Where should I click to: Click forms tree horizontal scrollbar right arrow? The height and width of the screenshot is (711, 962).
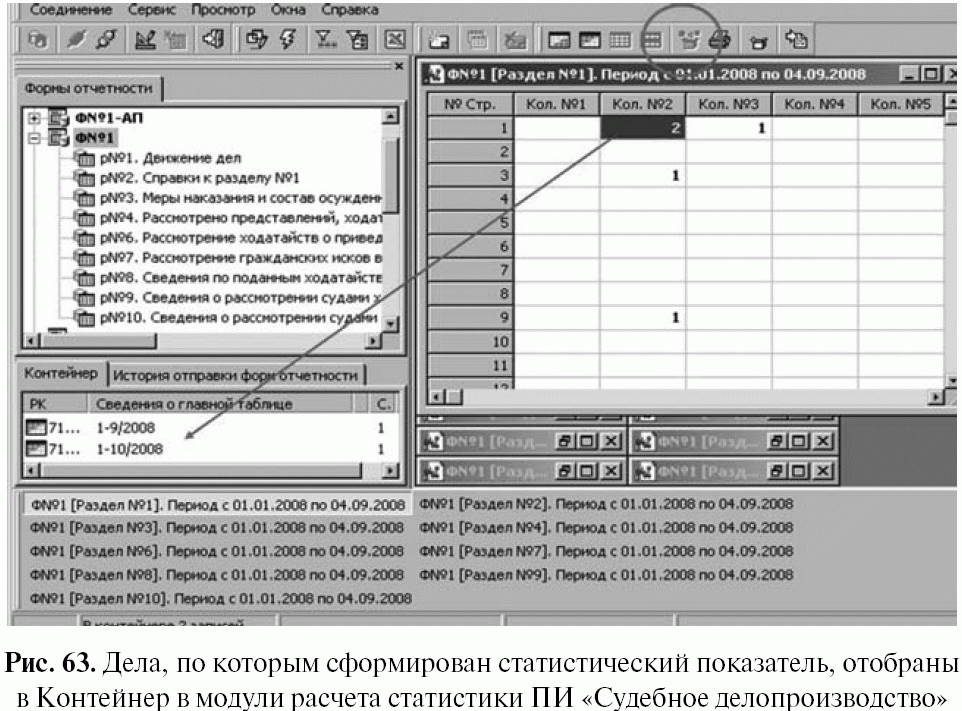pyautogui.click(x=373, y=340)
